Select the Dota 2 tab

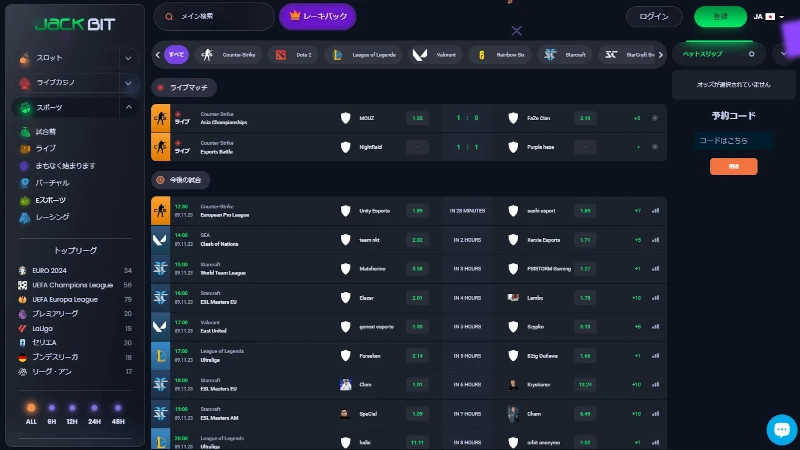(293, 55)
